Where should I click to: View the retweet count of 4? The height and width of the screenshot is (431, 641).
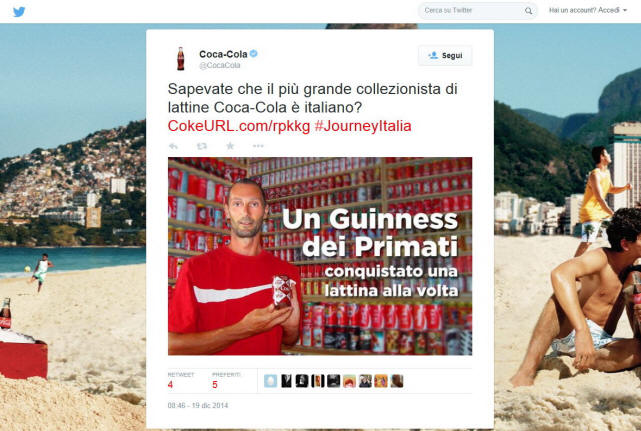pos(170,385)
